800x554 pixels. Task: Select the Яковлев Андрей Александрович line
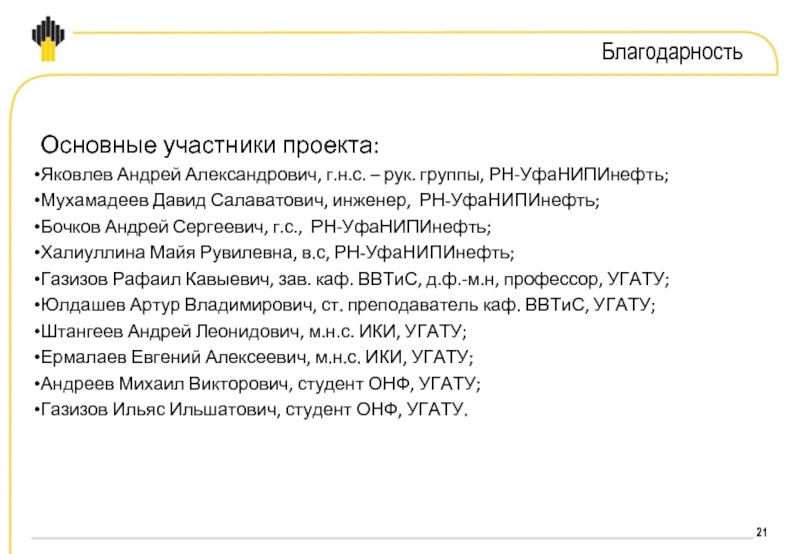352,175
